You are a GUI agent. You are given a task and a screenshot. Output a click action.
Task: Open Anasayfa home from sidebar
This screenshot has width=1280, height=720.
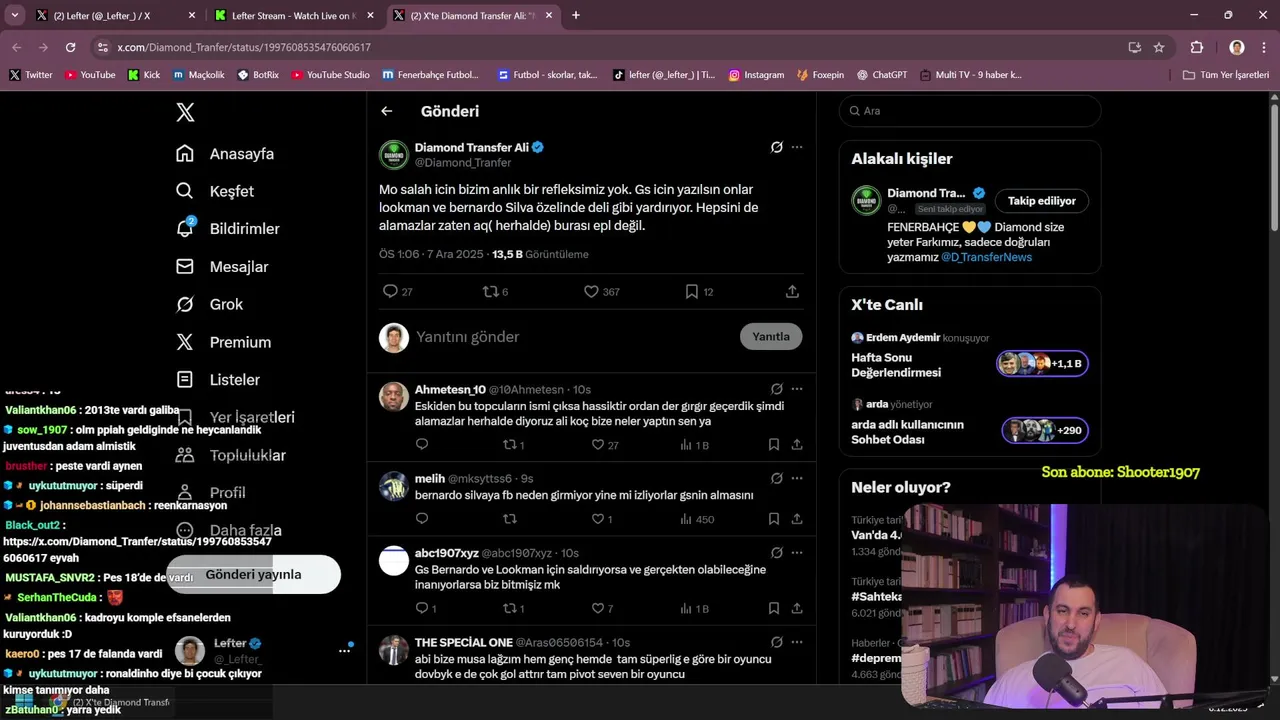(225, 153)
